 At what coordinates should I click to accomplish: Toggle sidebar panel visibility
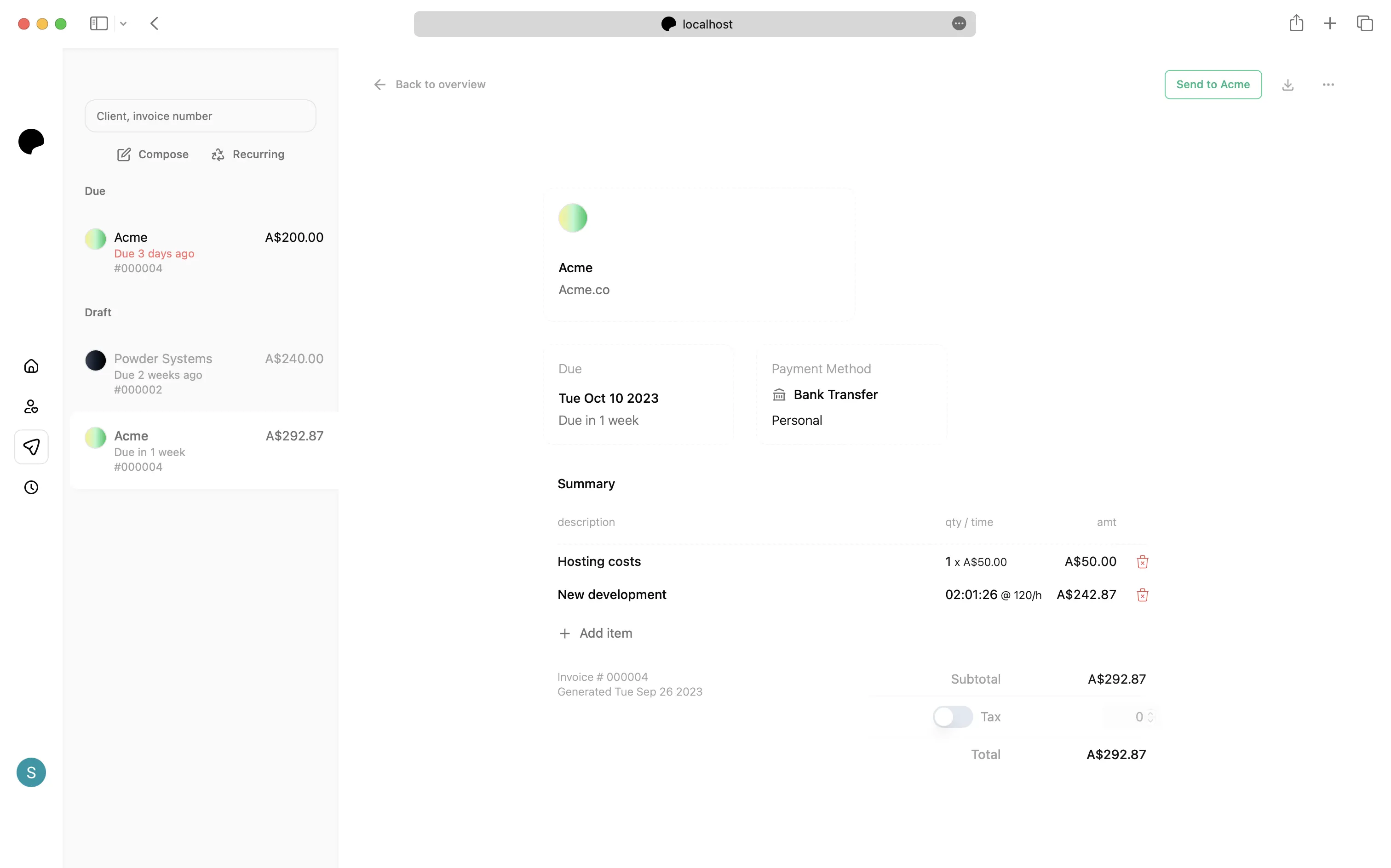(98, 23)
